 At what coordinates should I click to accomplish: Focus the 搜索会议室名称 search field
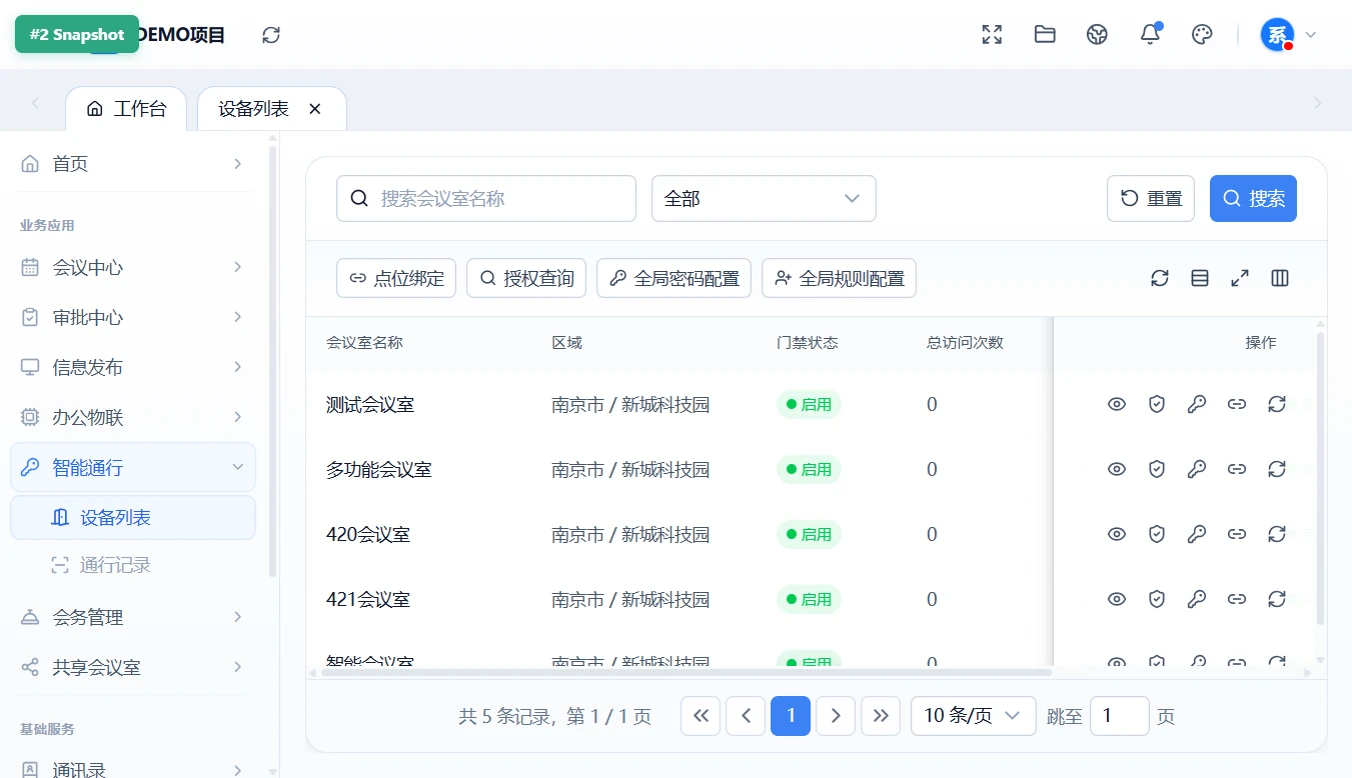point(486,199)
